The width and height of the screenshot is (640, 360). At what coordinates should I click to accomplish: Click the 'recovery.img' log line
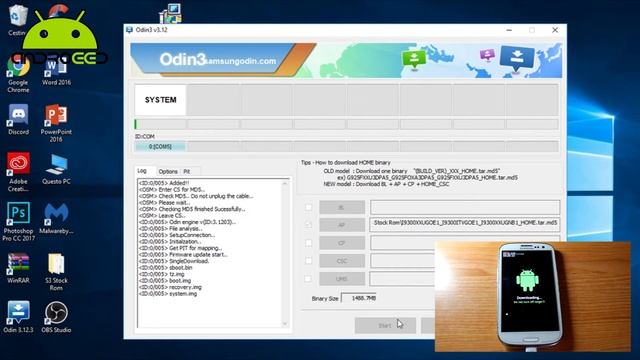click(x=170, y=287)
